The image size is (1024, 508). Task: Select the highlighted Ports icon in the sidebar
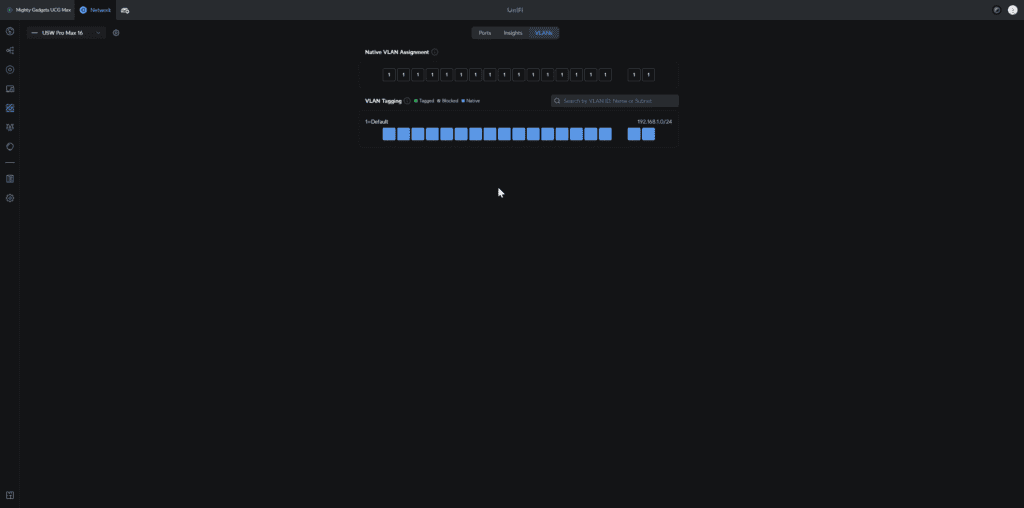point(10,108)
